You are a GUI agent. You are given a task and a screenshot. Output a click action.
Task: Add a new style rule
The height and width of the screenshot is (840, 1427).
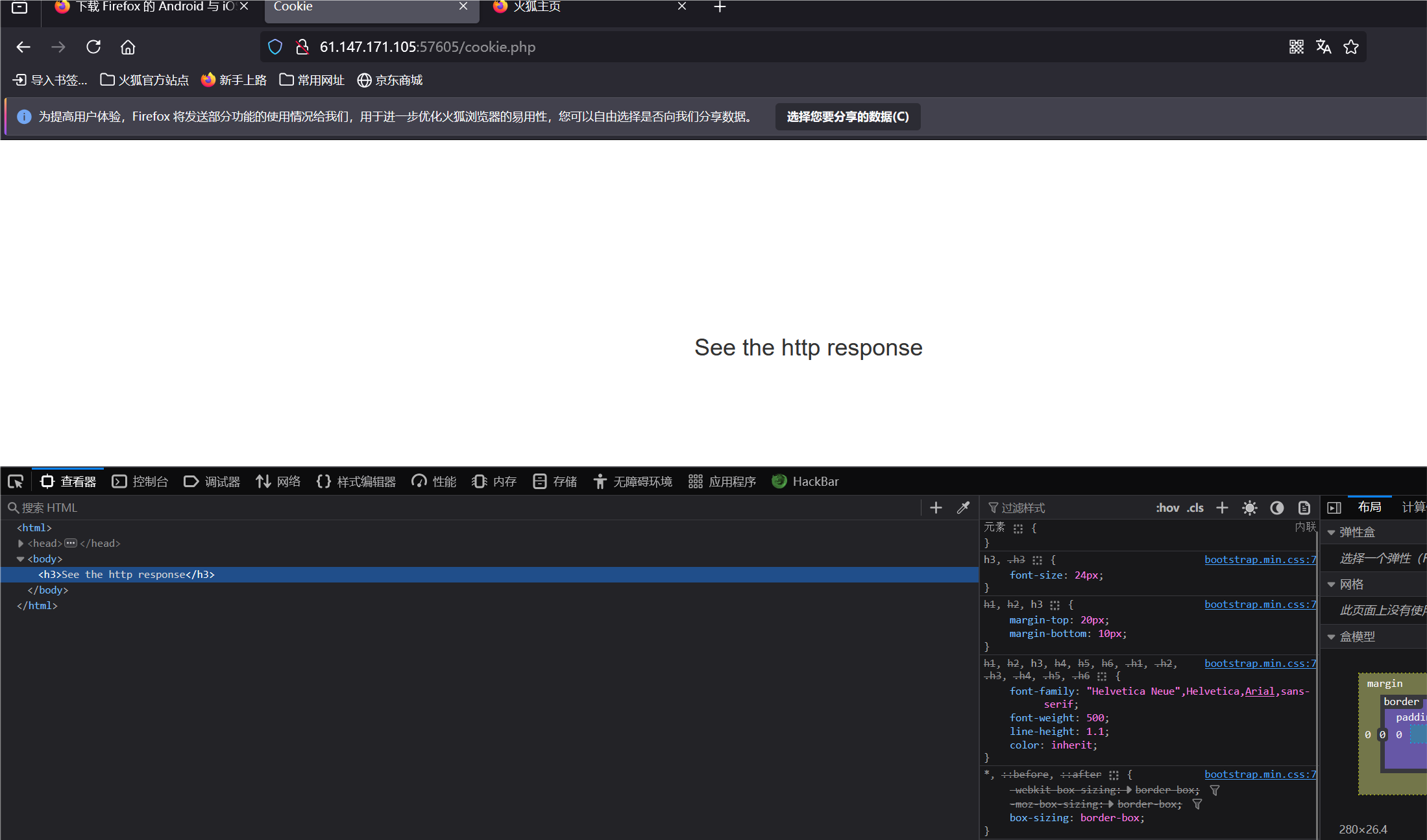[1222, 507]
